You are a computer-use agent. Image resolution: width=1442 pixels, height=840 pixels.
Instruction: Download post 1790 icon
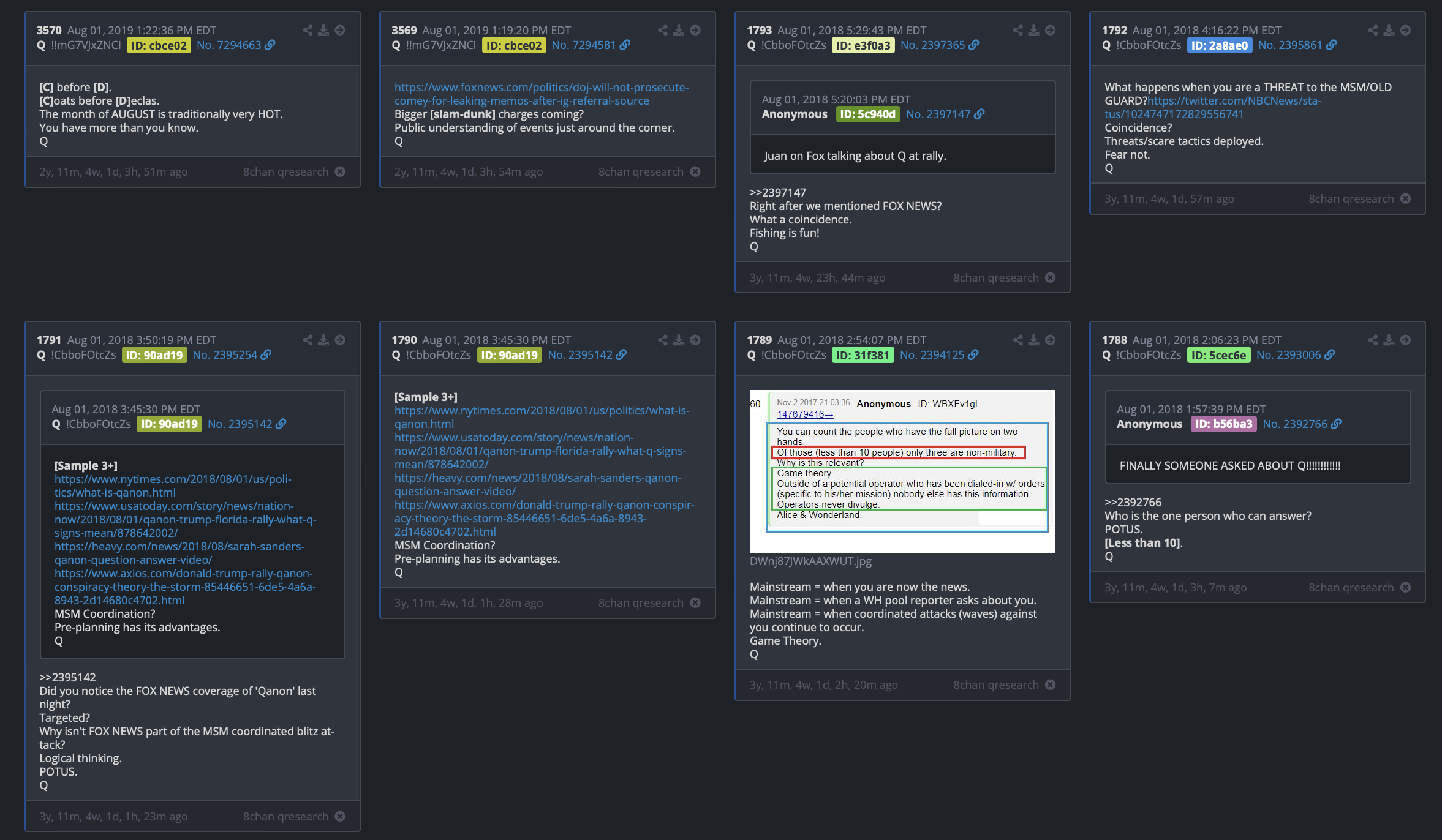point(679,340)
